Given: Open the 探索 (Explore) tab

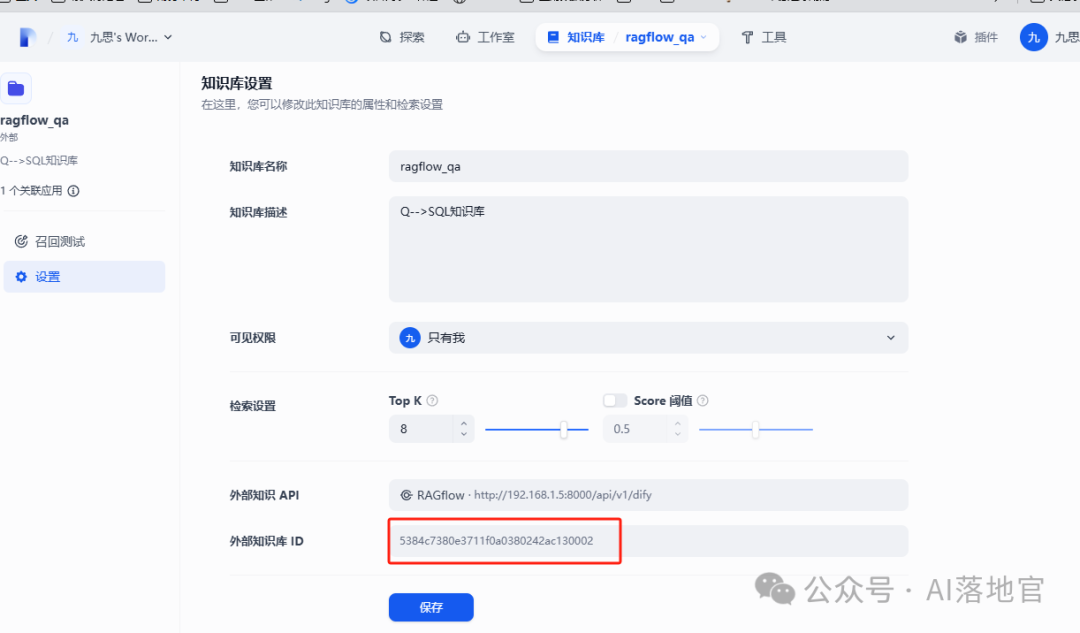Looking at the screenshot, I should pyautogui.click(x=402, y=37).
